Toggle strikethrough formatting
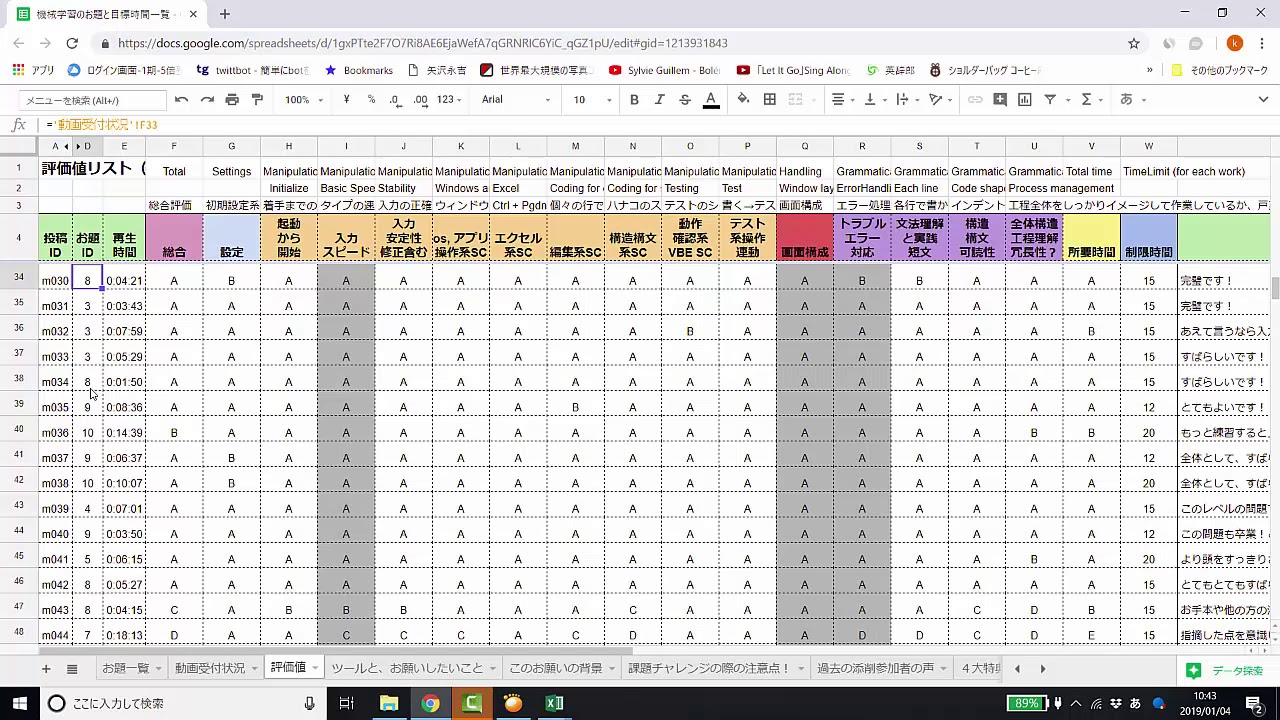The image size is (1280, 720). (685, 100)
